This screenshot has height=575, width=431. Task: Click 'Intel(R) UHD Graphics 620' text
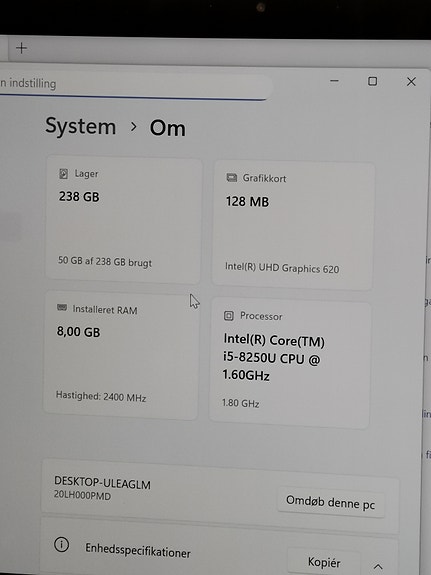point(282,268)
